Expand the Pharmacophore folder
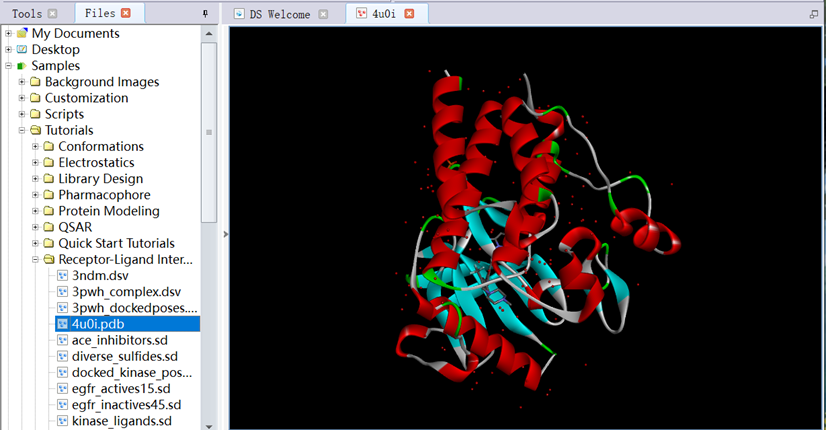 point(36,195)
